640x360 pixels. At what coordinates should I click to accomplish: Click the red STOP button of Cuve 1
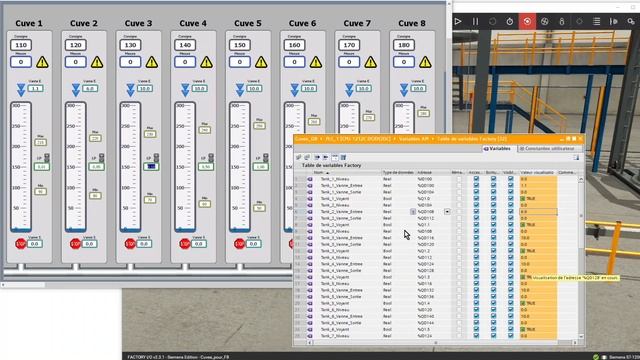[20, 244]
